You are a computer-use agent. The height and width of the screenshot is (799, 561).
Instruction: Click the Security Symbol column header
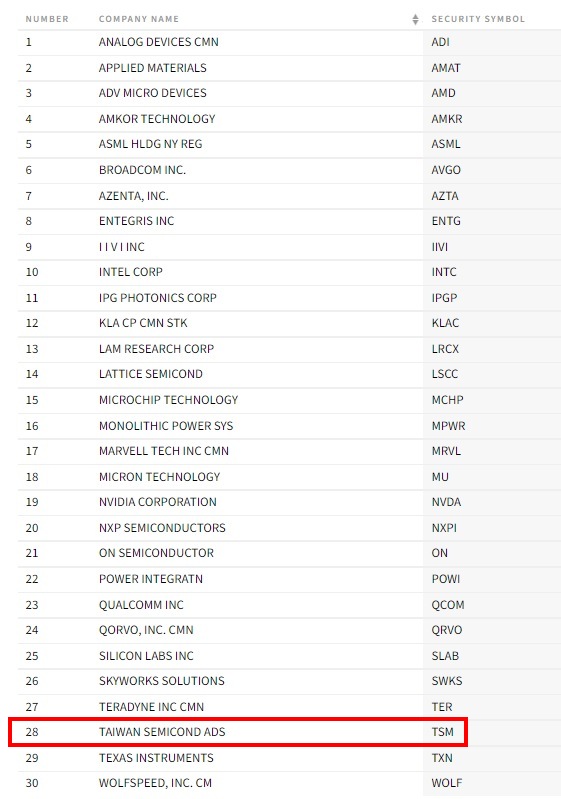[478, 19]
